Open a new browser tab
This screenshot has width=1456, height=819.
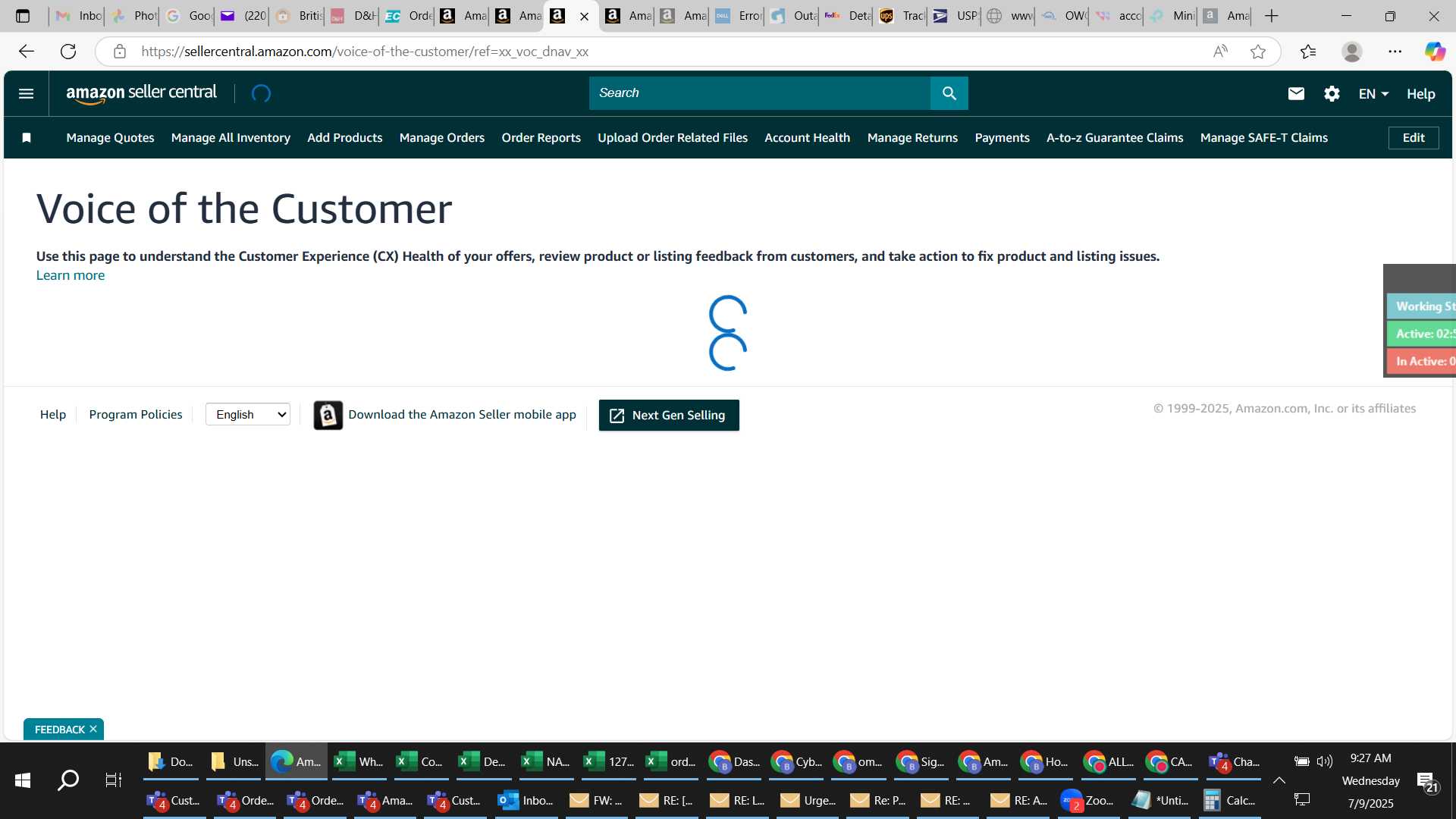(1272, 16)
